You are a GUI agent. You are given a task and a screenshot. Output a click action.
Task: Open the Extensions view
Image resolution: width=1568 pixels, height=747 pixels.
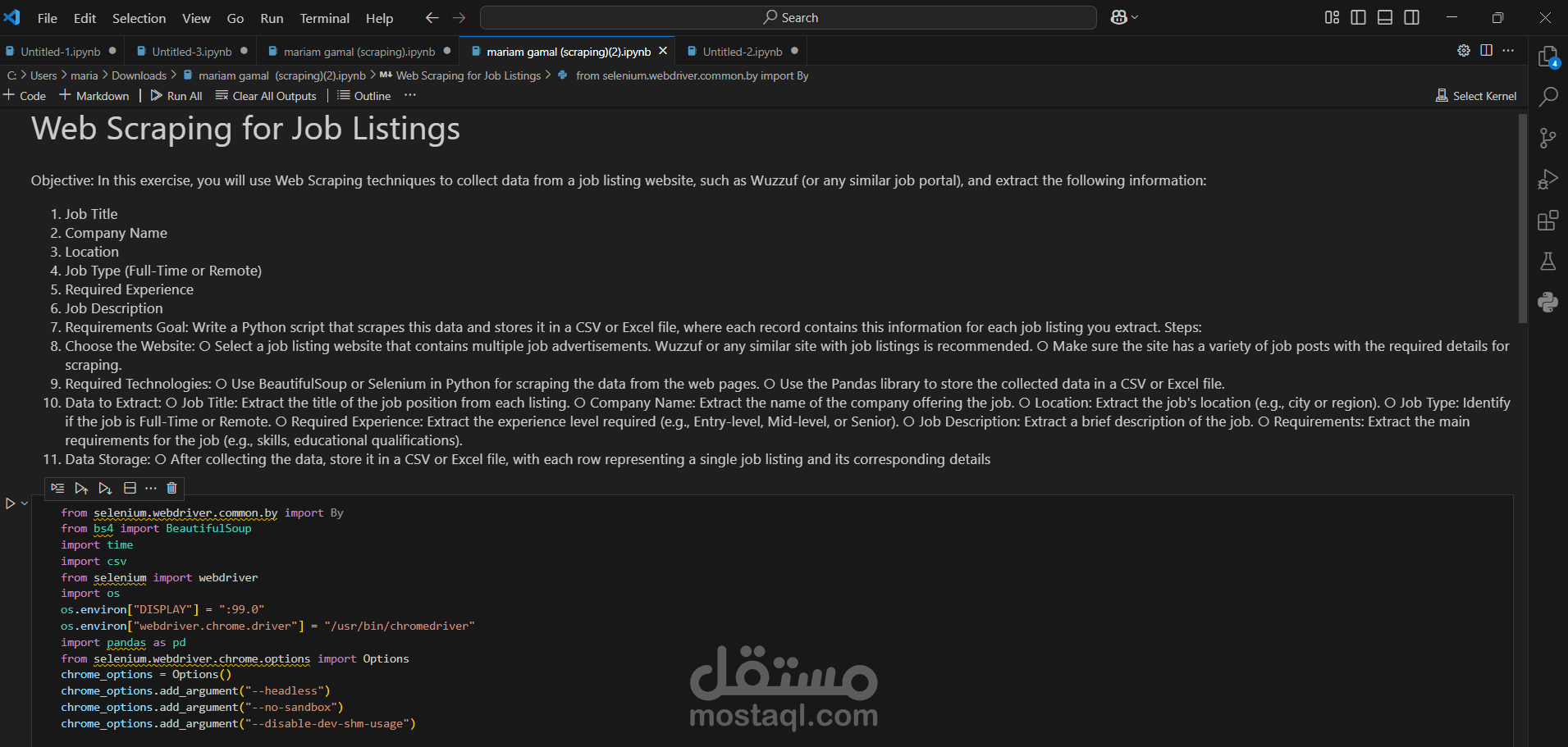coord(1547,221)
